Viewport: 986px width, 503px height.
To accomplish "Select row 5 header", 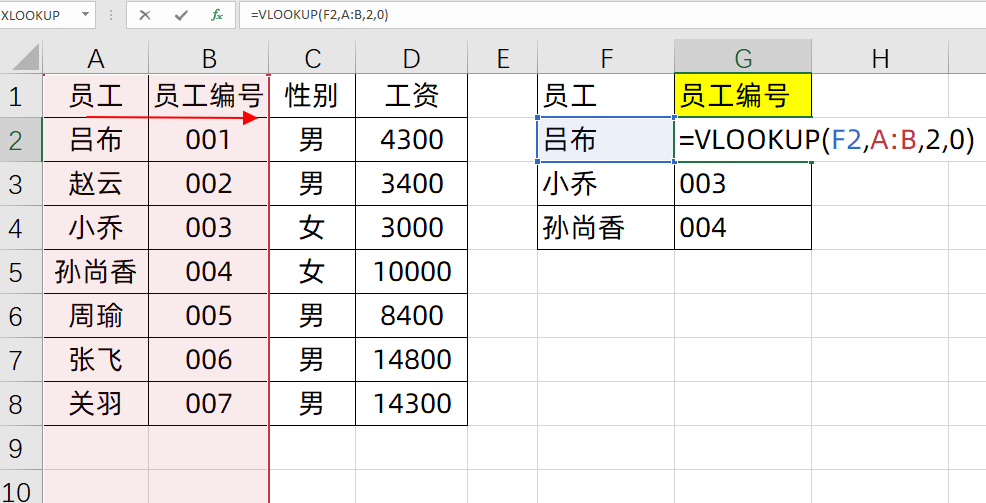I will [20, 272].
